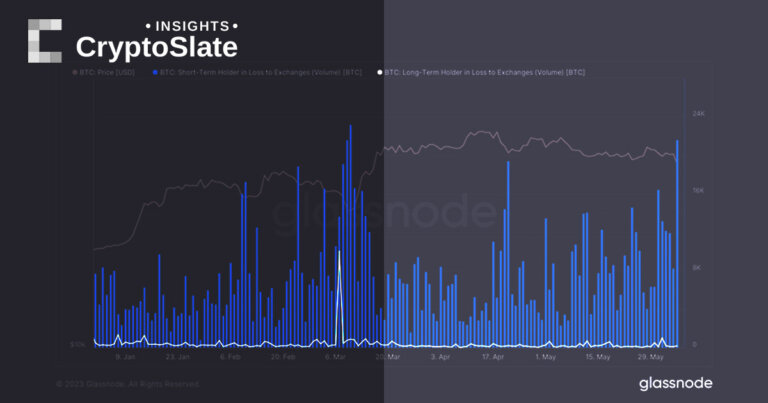Click the 3. Apr x-axis date label
768x403 pixels.
click(x=440, y=356)
